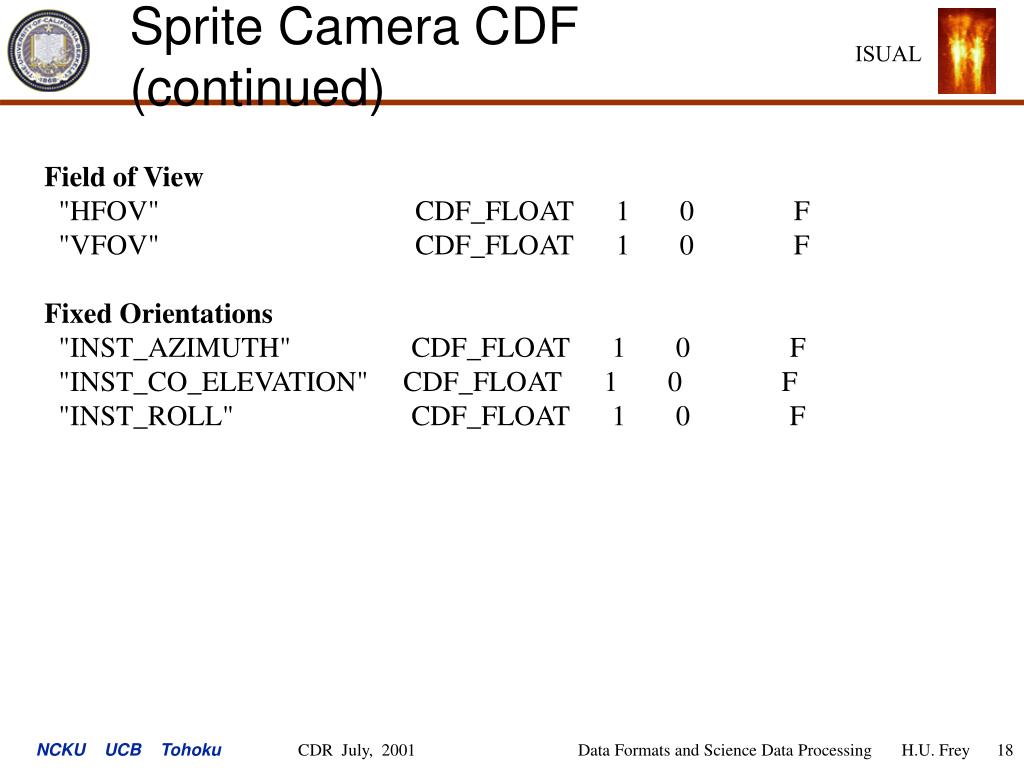Image resolution: width=1024 pixels, height=768 pixels.
Task: Click the ISUAL label in the header
Action: pyautogui.click(x=888, y=54)
